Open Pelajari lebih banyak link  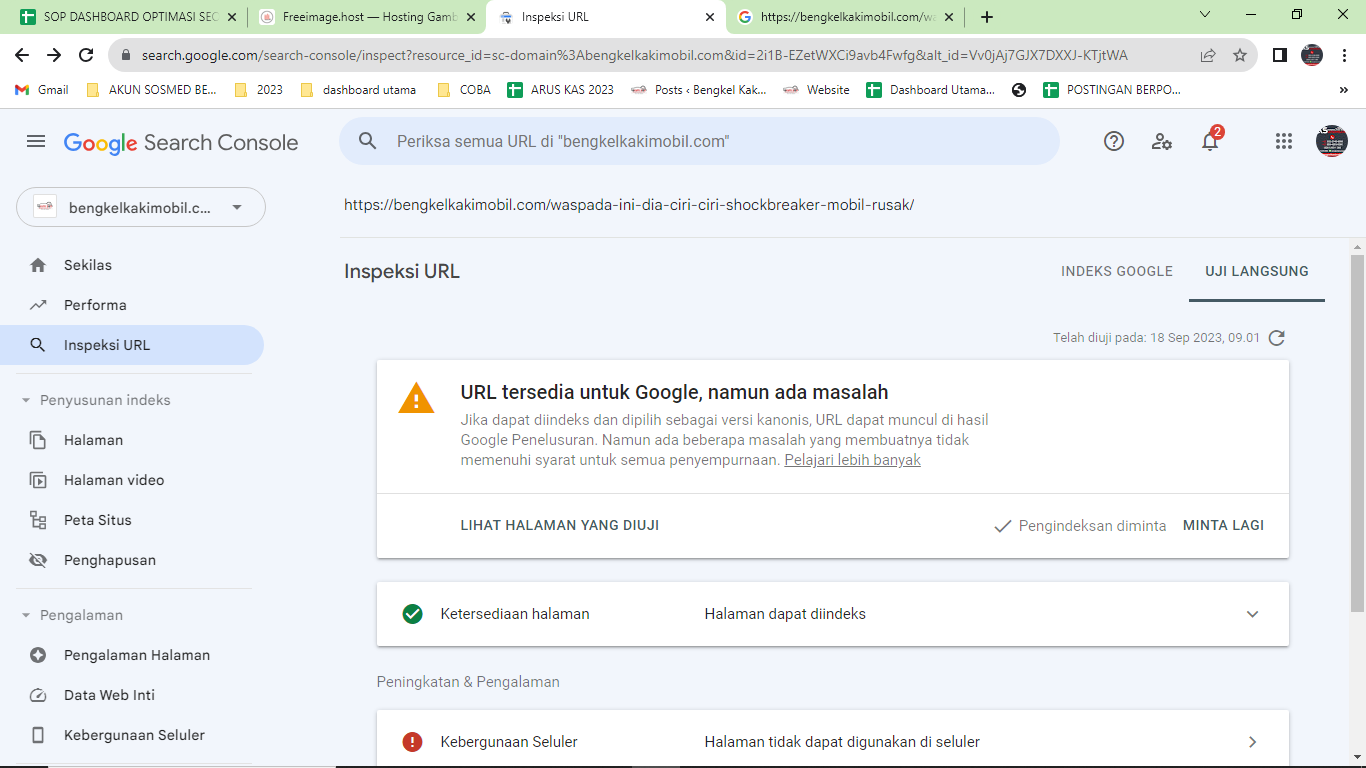point(852,460)
